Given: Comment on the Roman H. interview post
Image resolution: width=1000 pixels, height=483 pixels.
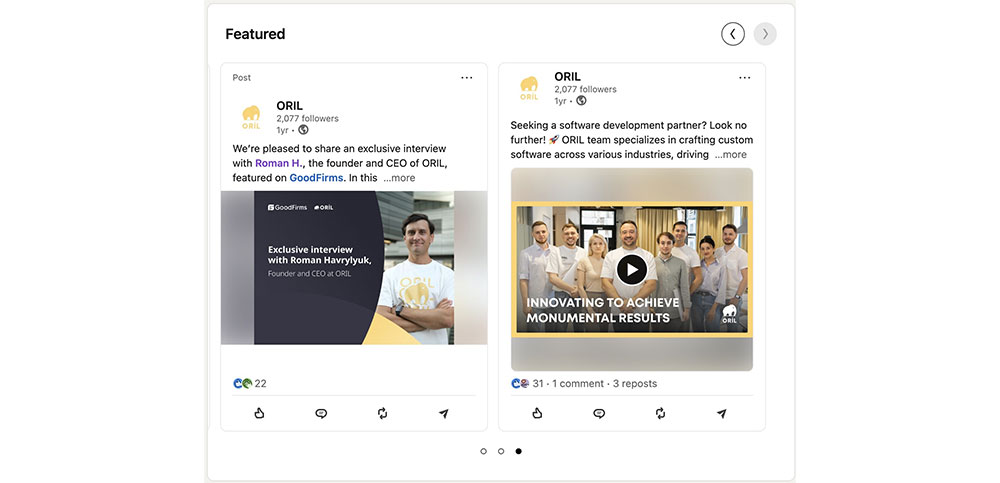Looking at the screenshot, I should click(x=321, y=413).
